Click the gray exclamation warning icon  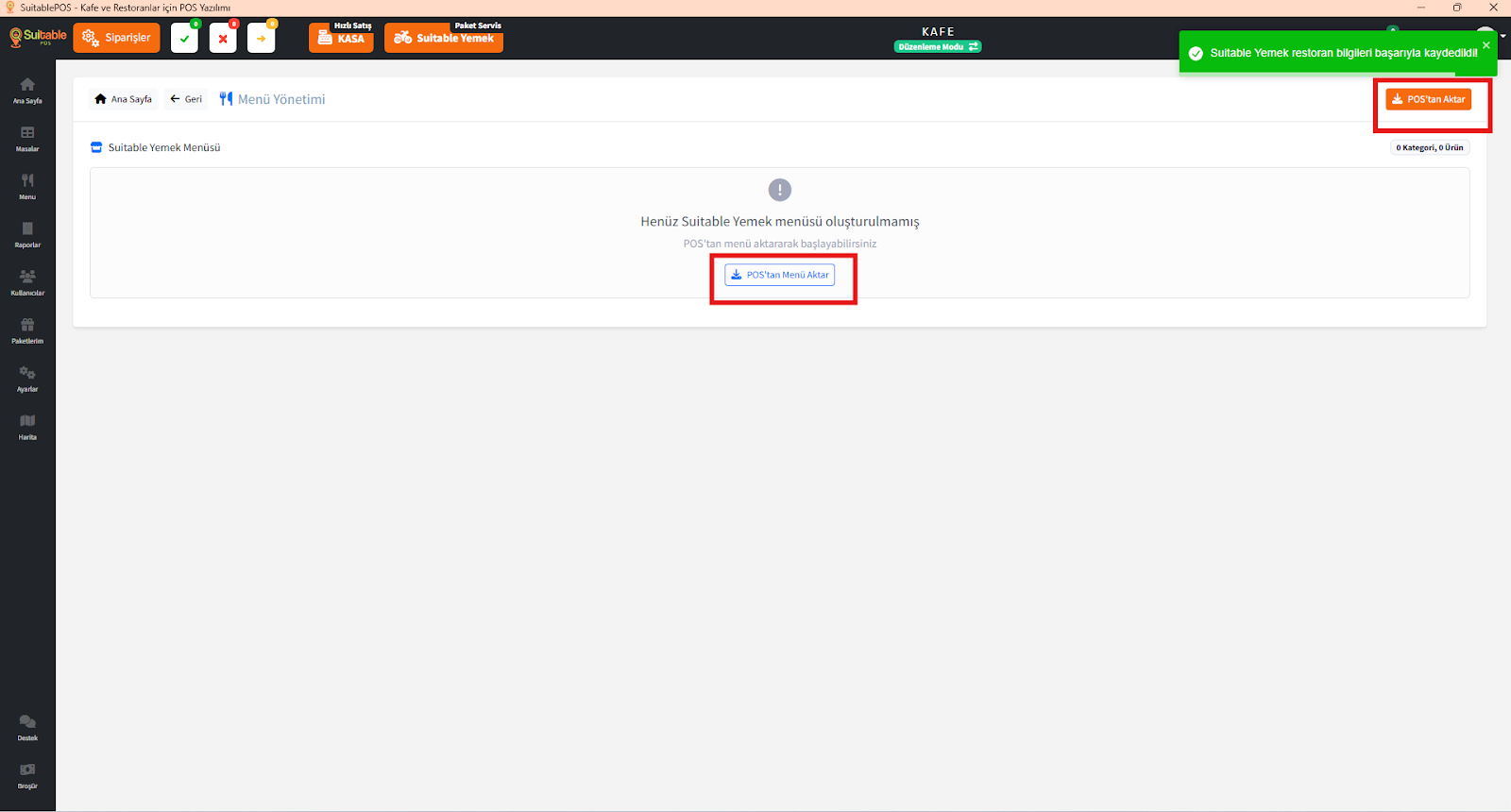coord(780,190)
